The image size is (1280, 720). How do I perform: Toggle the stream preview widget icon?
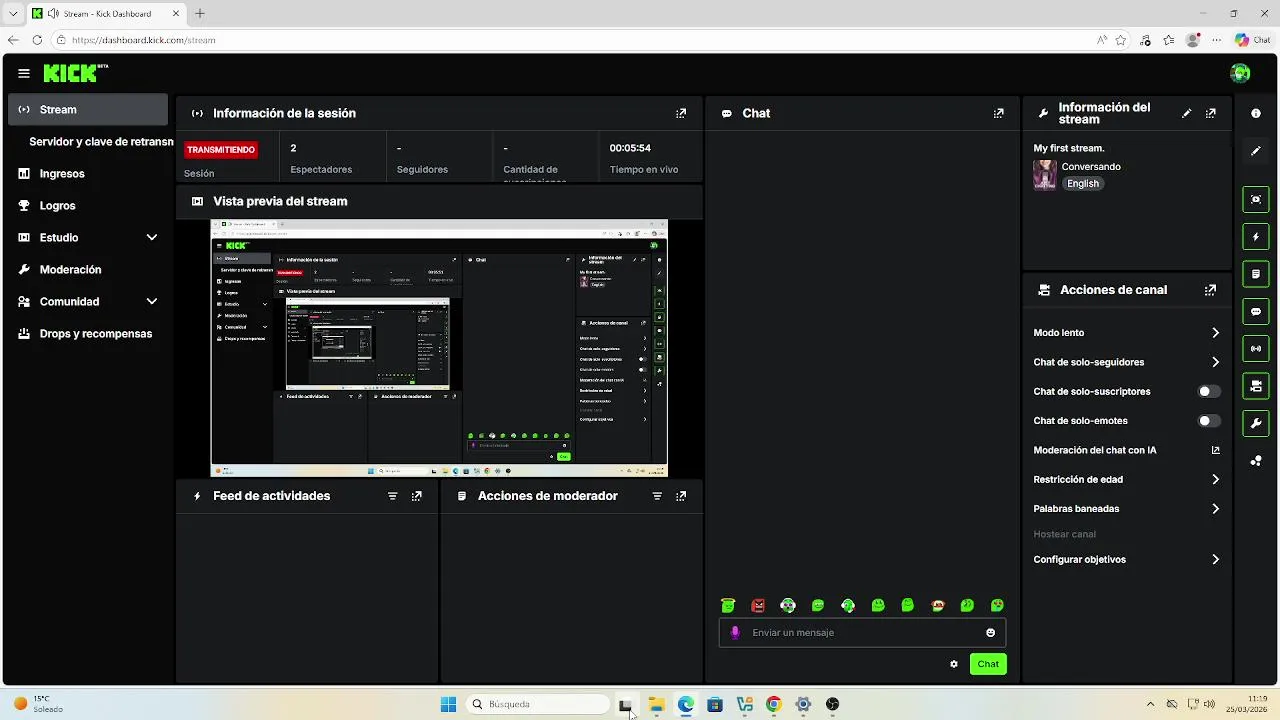1256,199
